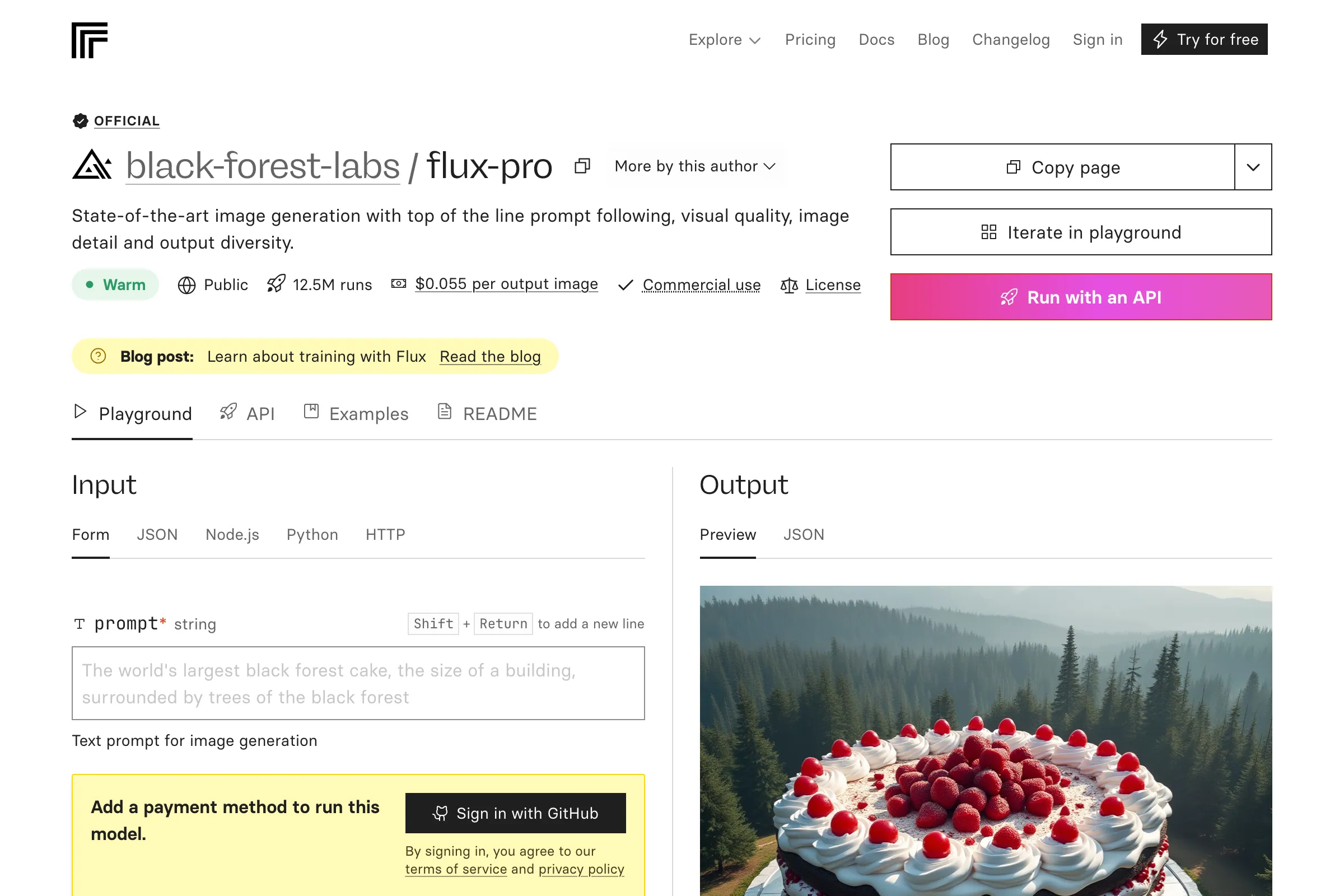Click Sign in with GitHub
1344x896 pixels.
[515, 813]
